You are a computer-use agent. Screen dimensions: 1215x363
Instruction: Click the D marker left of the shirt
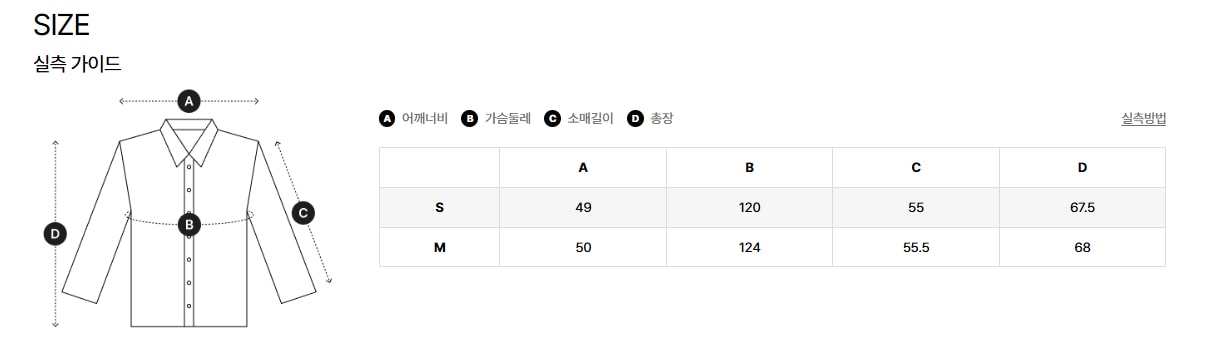(55, 234)
